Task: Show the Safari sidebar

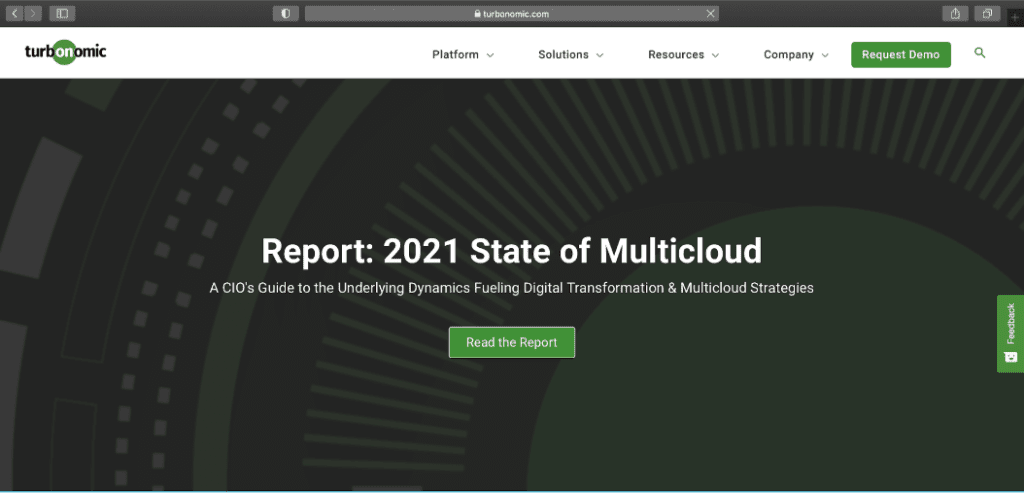Action: click(x=62, y=13)
